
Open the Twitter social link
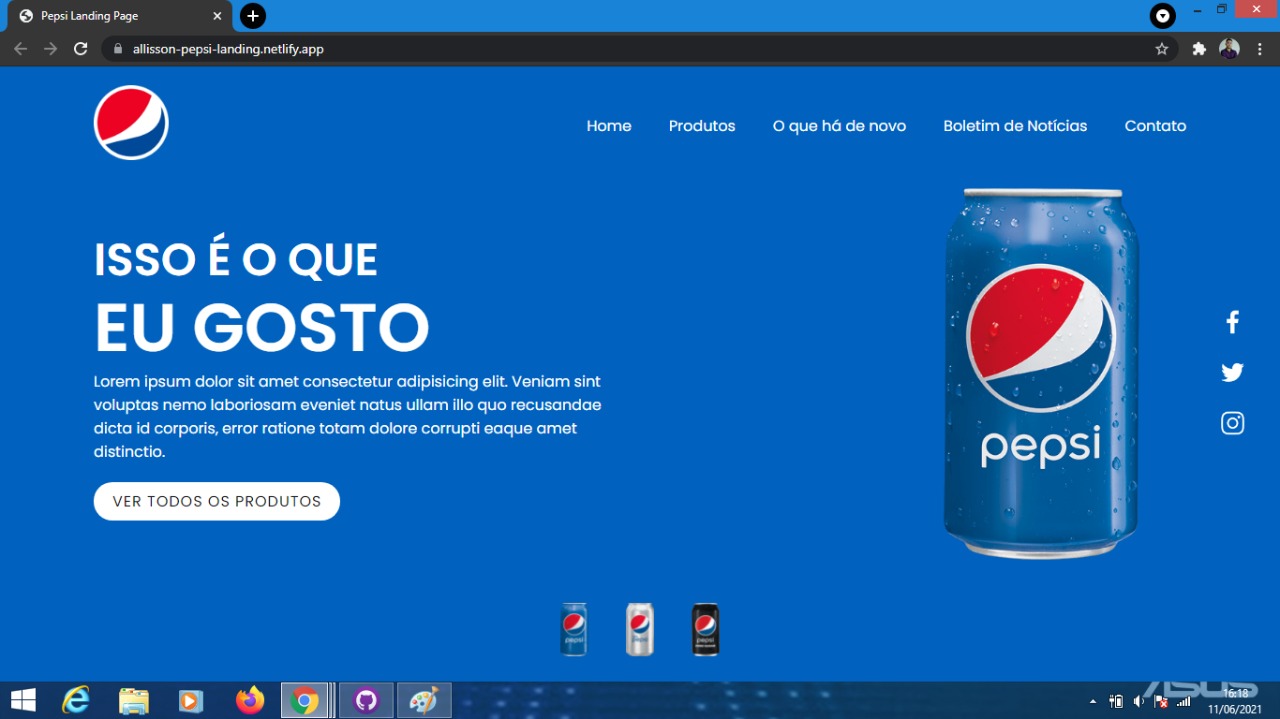click(x=1232, y=373)
